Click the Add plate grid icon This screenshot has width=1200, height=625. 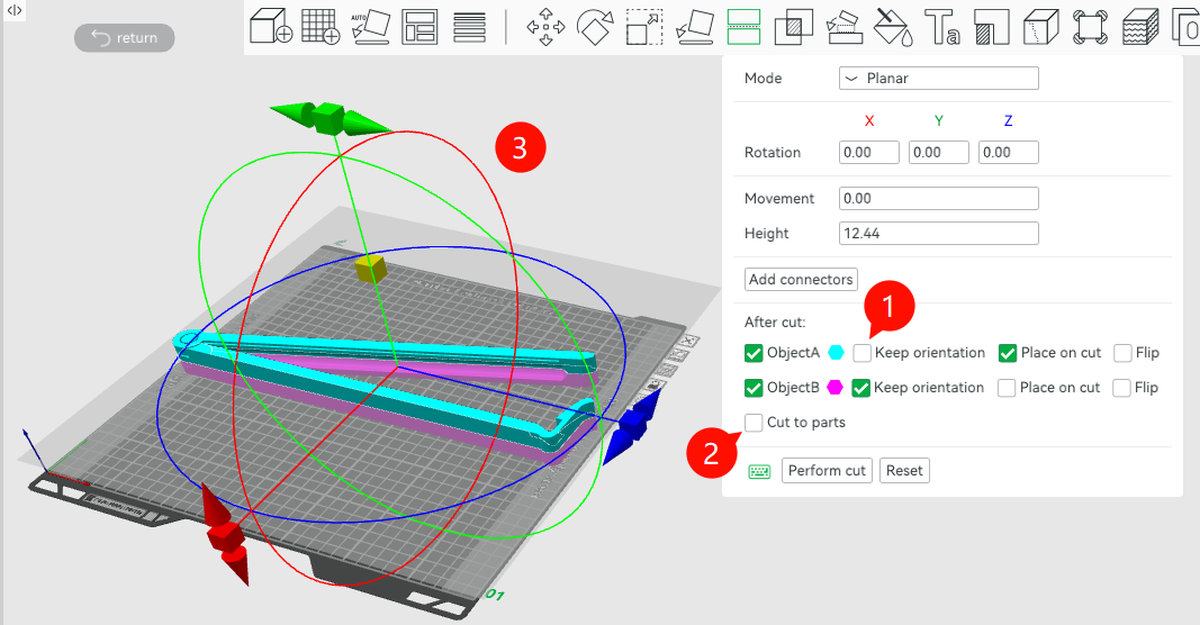(321, 25)
